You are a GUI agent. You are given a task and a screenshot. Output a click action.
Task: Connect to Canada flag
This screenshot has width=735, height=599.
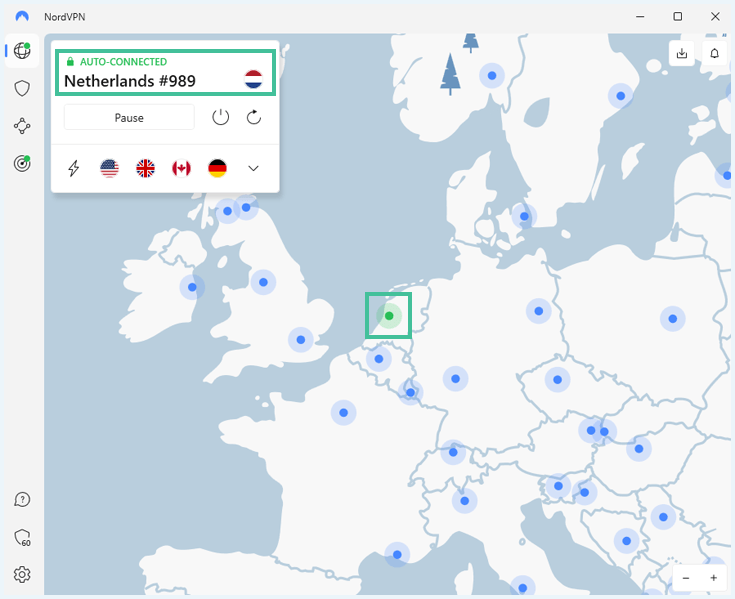181,168
